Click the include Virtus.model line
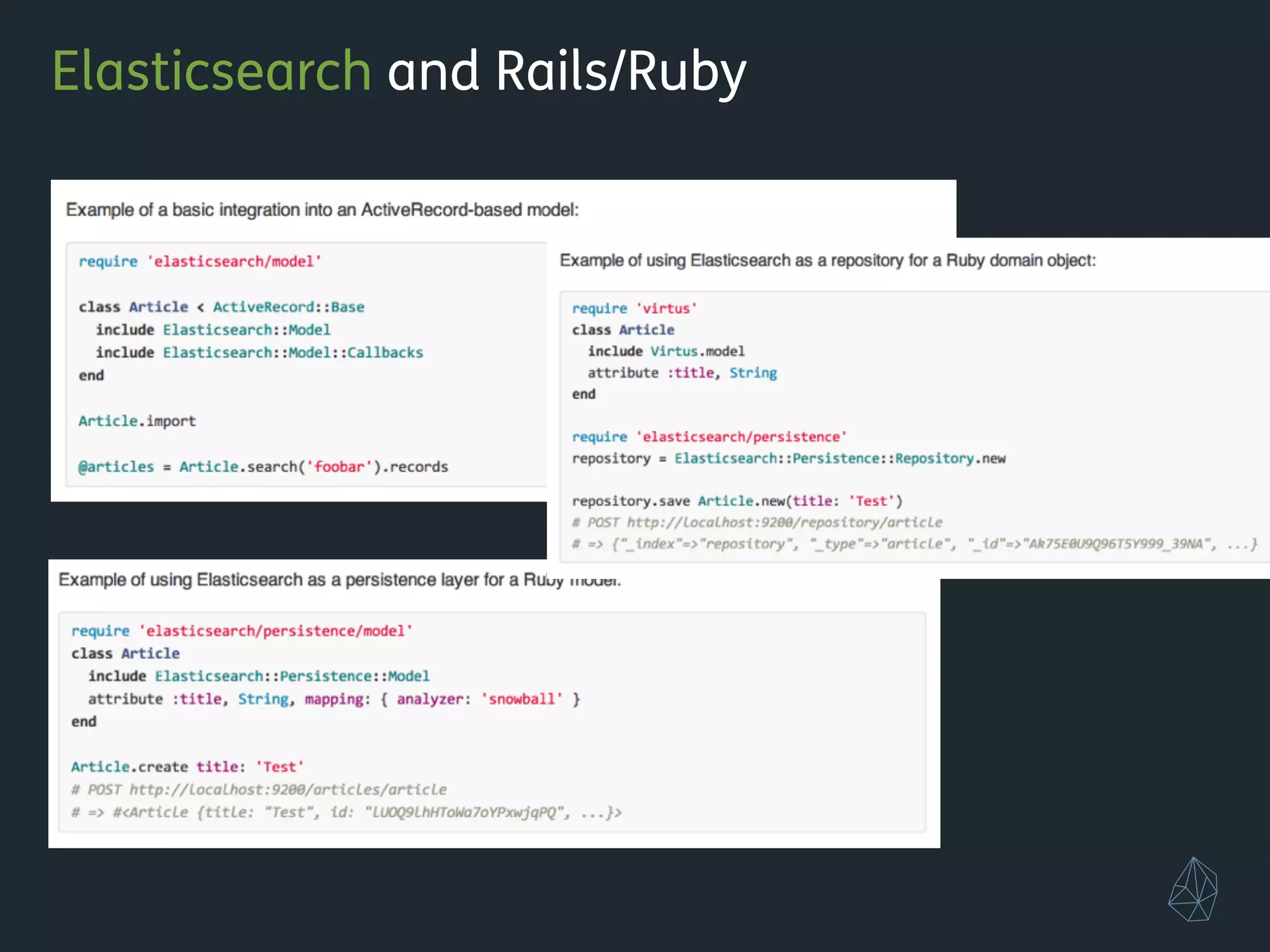 (666, 351)
